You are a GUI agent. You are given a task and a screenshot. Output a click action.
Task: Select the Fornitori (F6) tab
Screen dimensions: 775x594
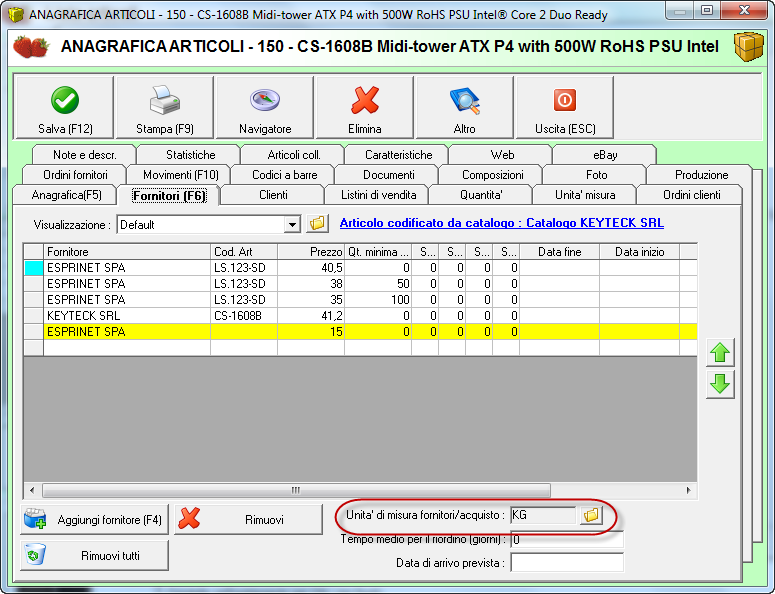tap(169, 196)
